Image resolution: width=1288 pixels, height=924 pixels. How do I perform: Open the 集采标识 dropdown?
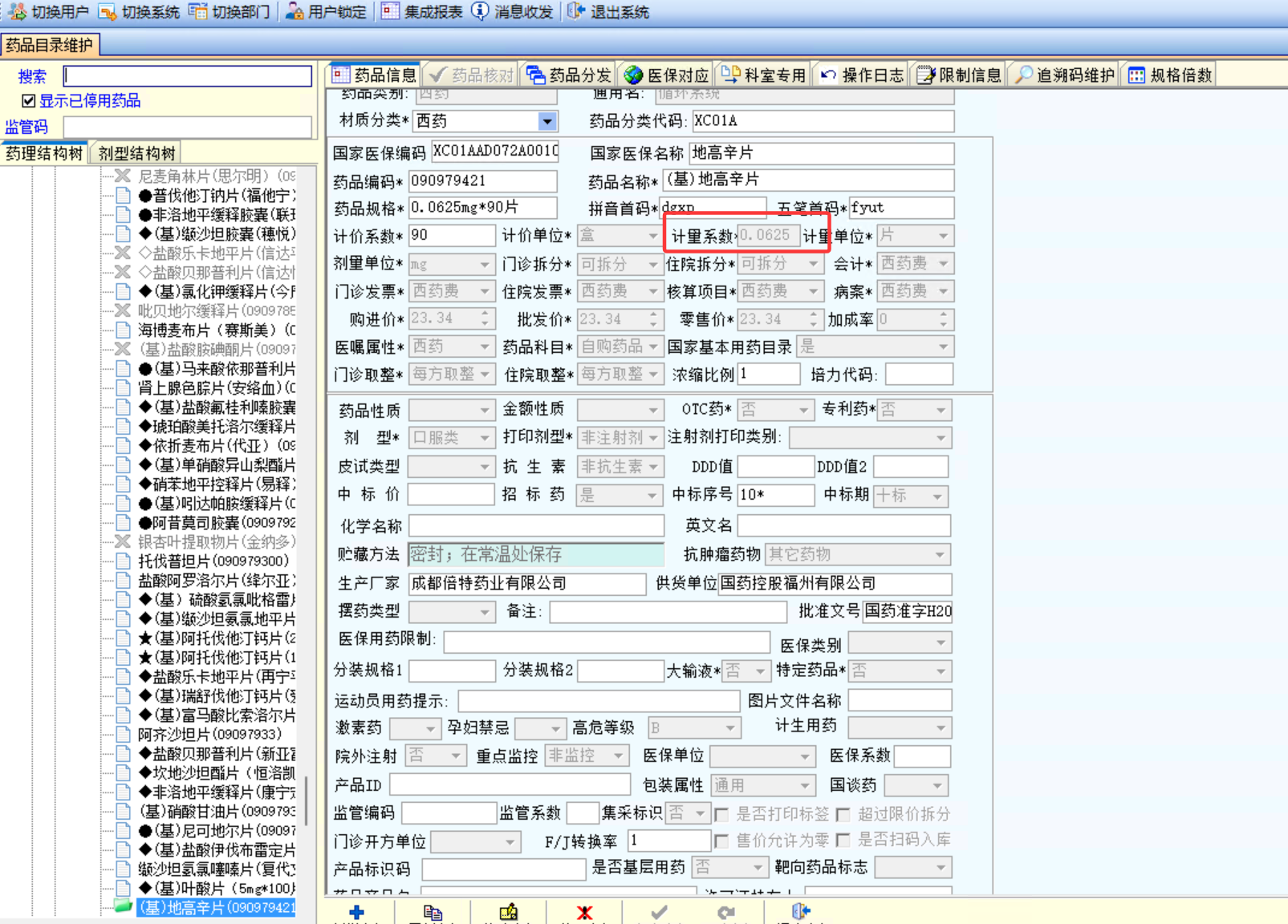tap(701, 813)
